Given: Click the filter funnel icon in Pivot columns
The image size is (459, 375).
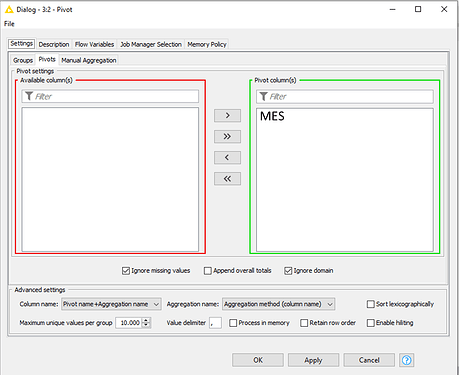Looking at the screenshot, I should 264,96.
